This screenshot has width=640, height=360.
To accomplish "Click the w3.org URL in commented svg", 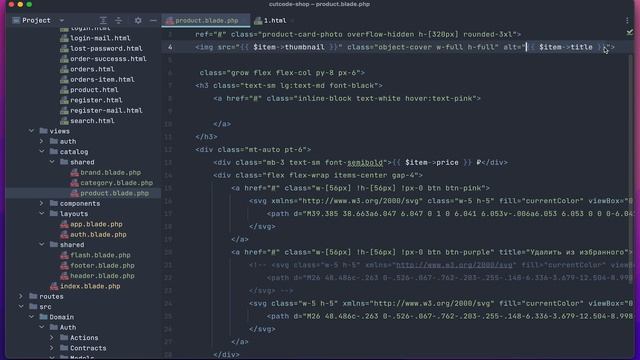I will point(454,265).
